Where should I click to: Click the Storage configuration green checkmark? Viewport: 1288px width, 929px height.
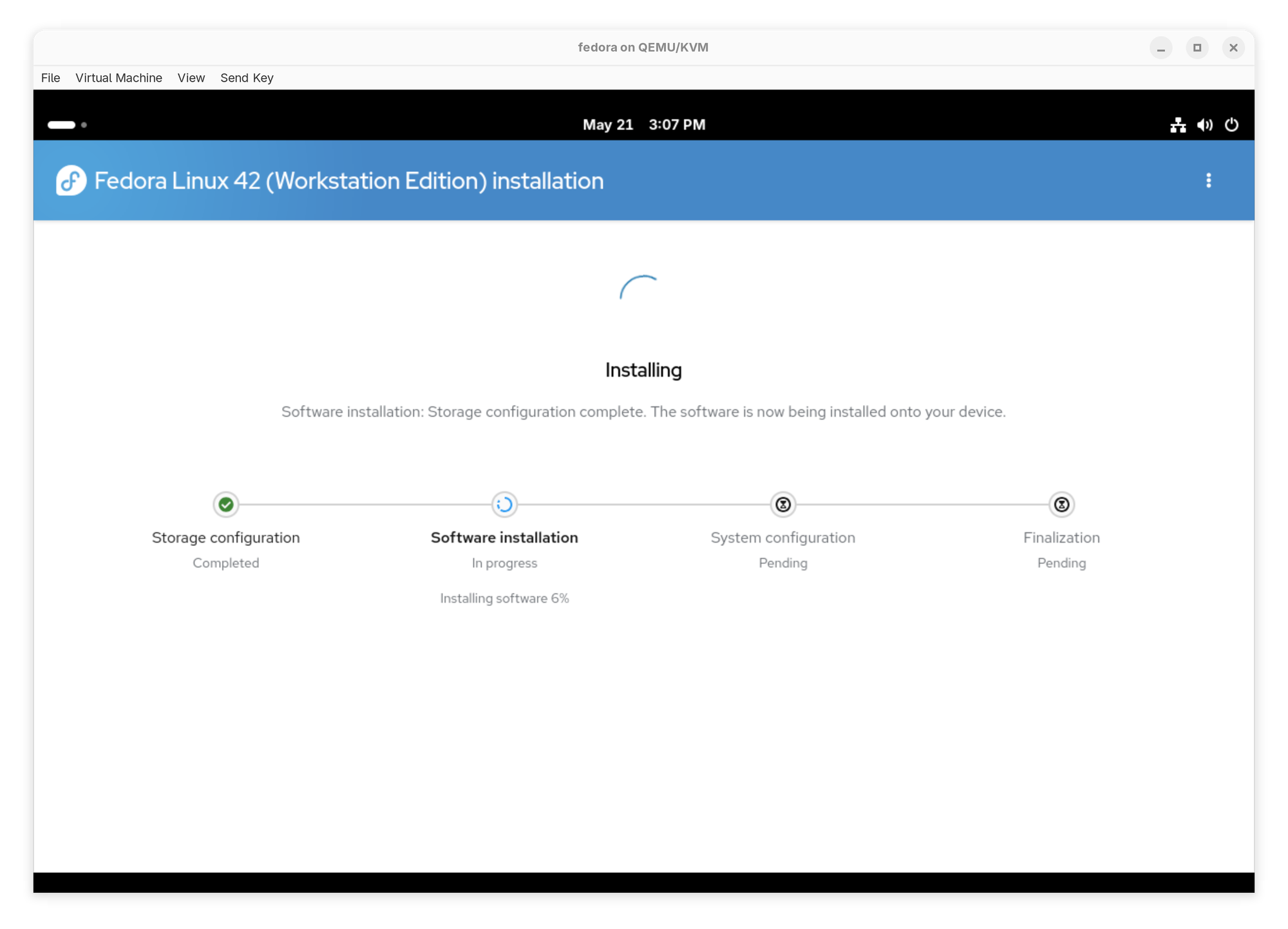[226, 505]
